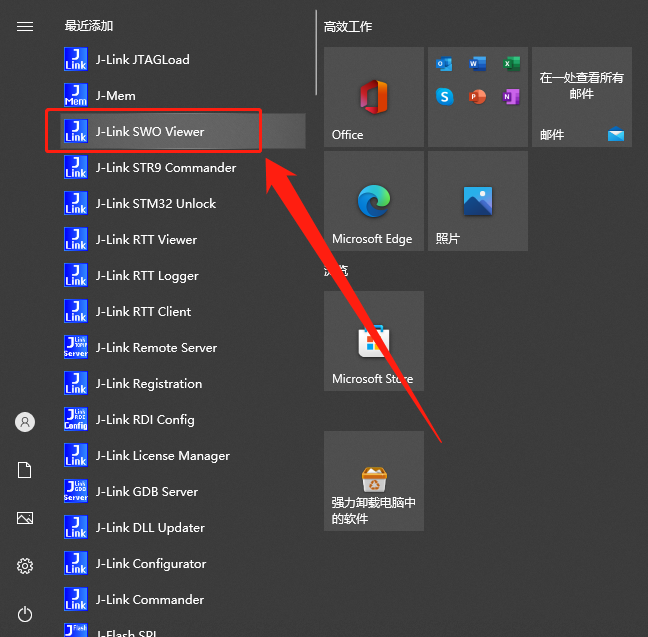Viewport: 648px width, 637px height.
Task: Click the app list scrollbar
Action: (x=316, y=53)
